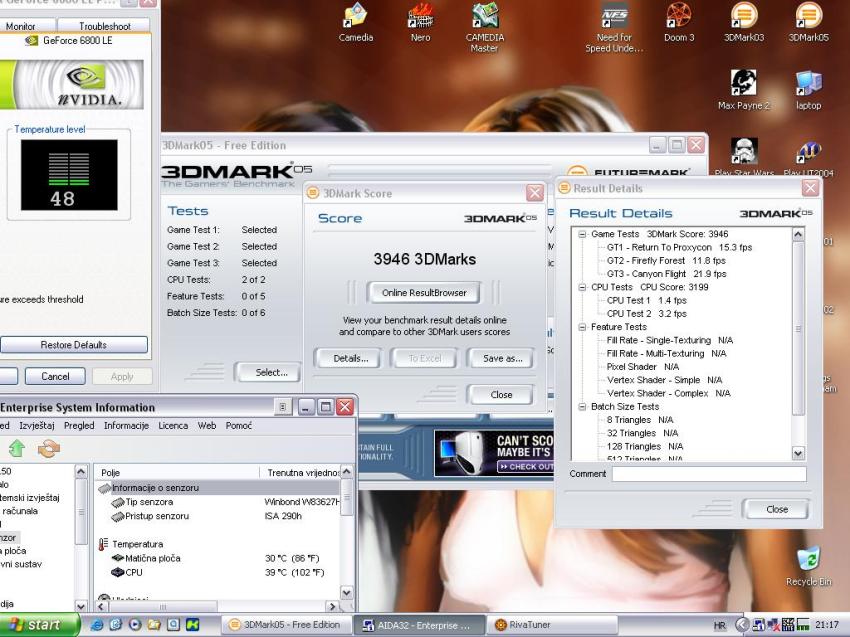Screen dimensions: 850x637
Task: Click the AIDA32 refresh toolbar icon
Action: [49, 449]
